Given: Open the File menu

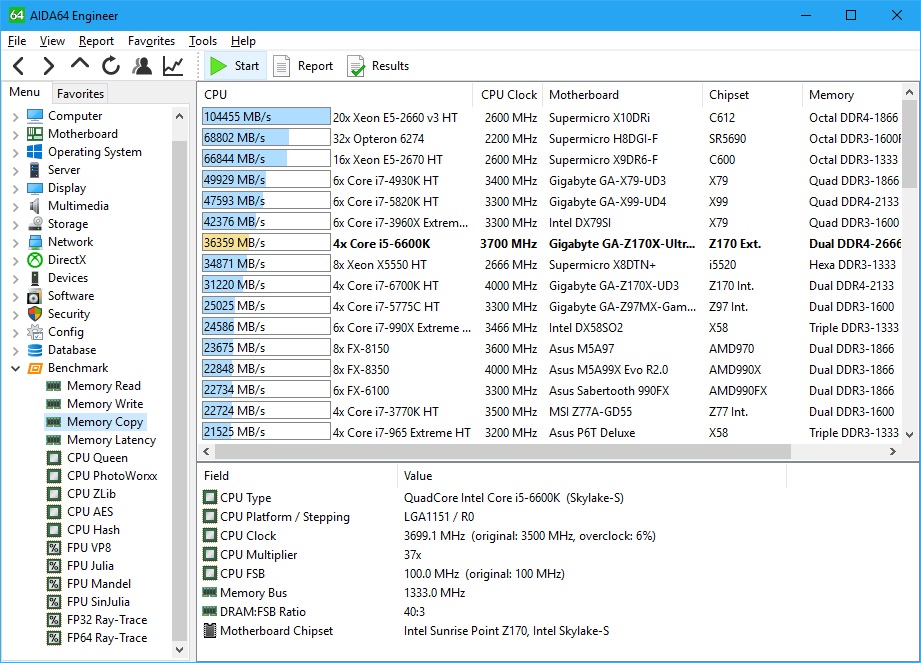Looking at the screenshot, I should point(17,41).
